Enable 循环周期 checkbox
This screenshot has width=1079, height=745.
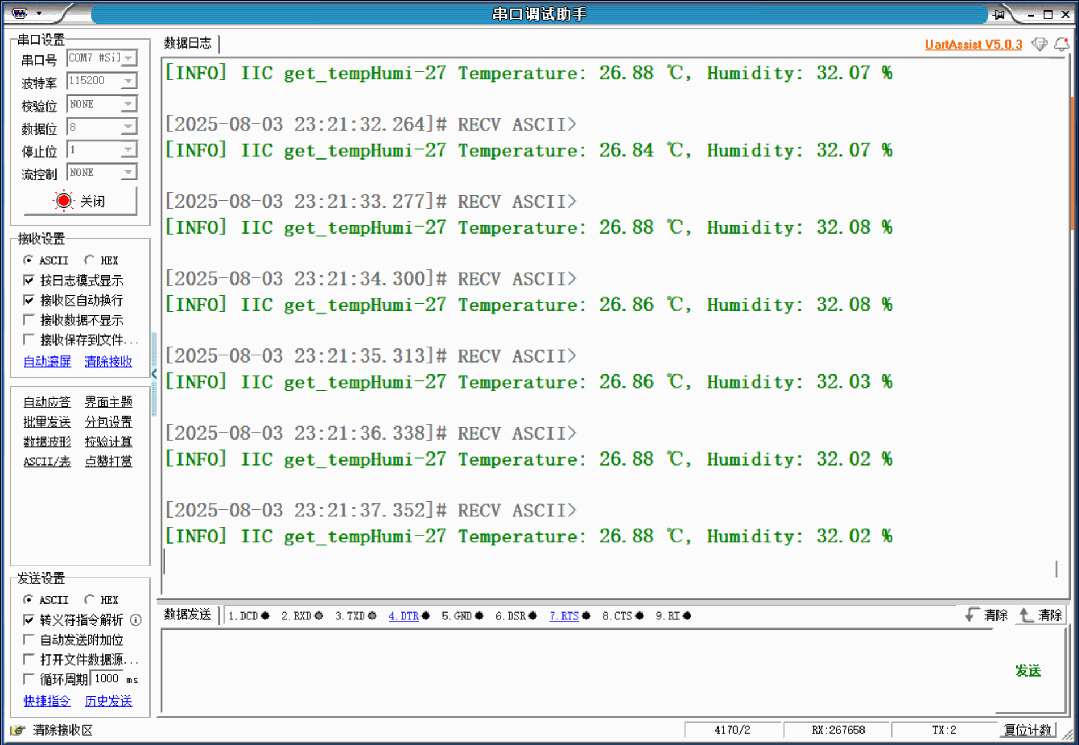click(x=29, y=680)
